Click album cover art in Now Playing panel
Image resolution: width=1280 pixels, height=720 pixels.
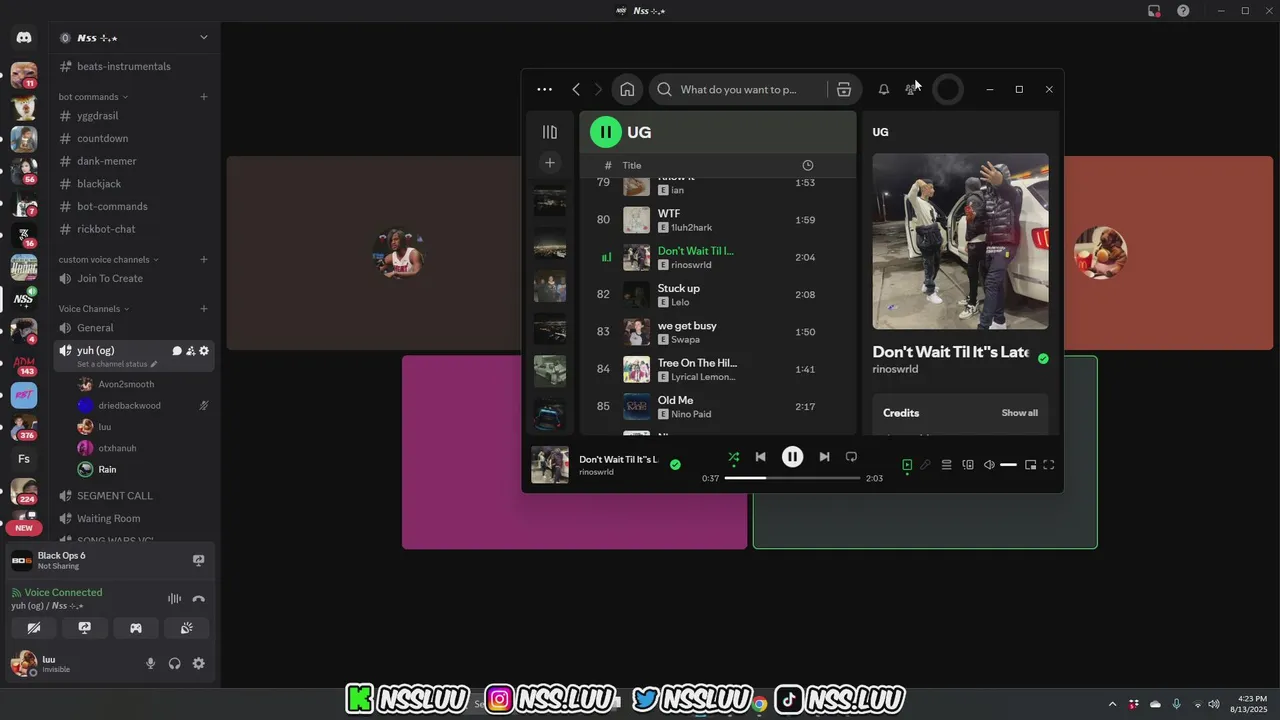tap(960, 241)
